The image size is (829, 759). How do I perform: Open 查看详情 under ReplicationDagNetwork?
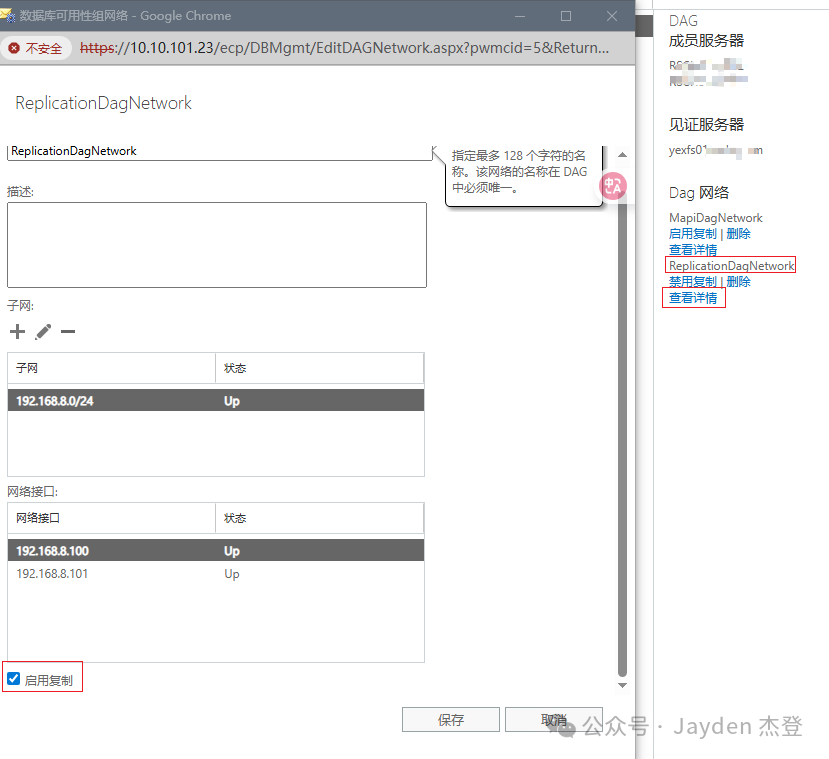(x=693, y=298)
